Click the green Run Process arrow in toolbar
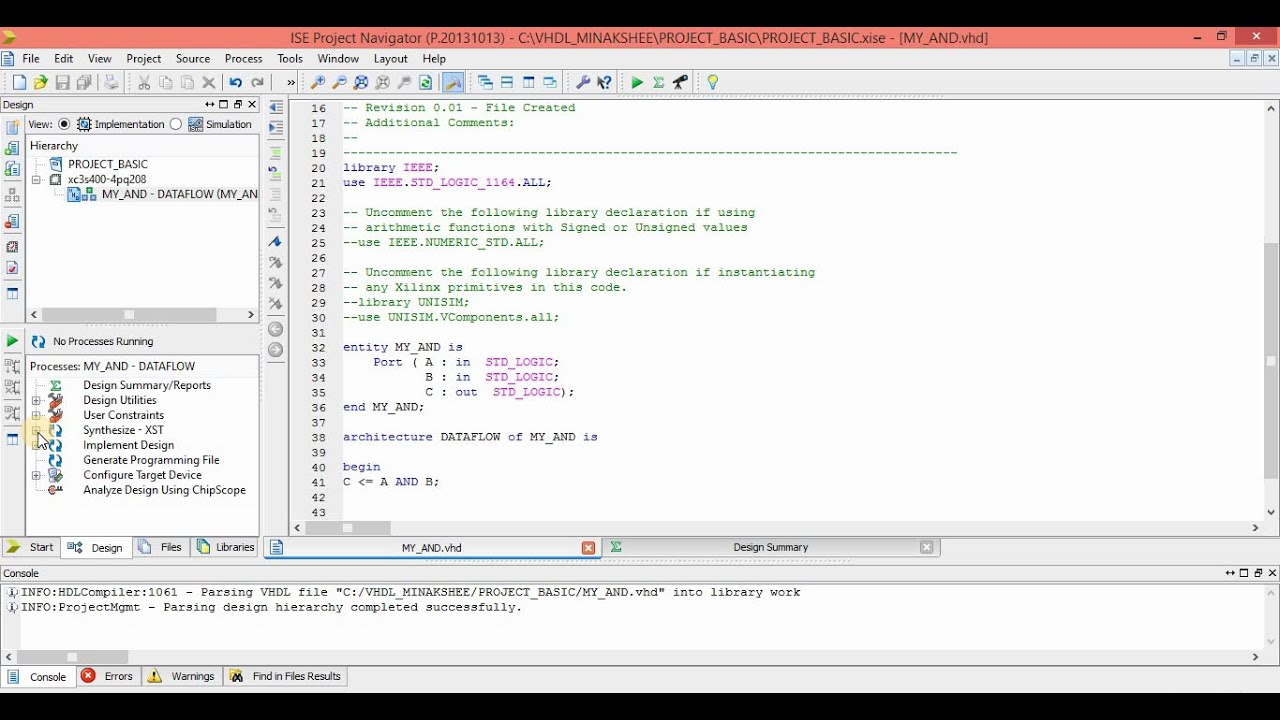Image resolution: width=1280 pixels, height=720 pixels. pos(637,83)
